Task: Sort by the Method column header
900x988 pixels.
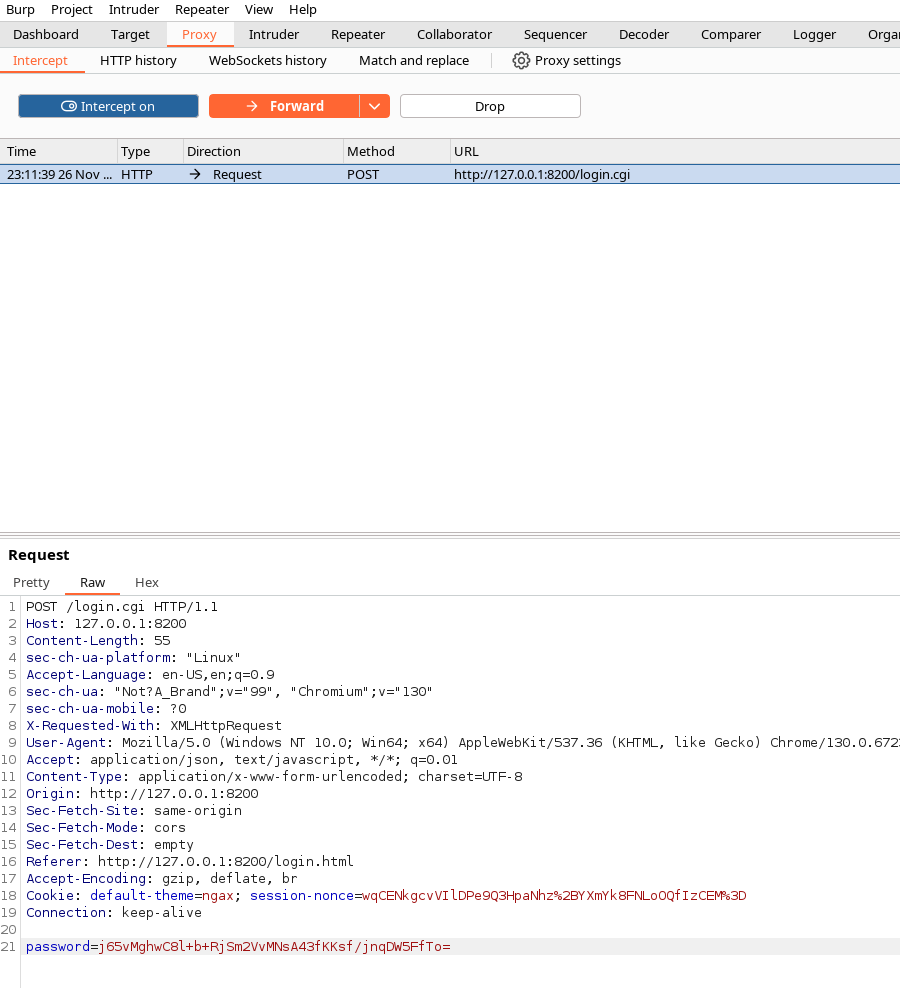Action: (396, 151)
